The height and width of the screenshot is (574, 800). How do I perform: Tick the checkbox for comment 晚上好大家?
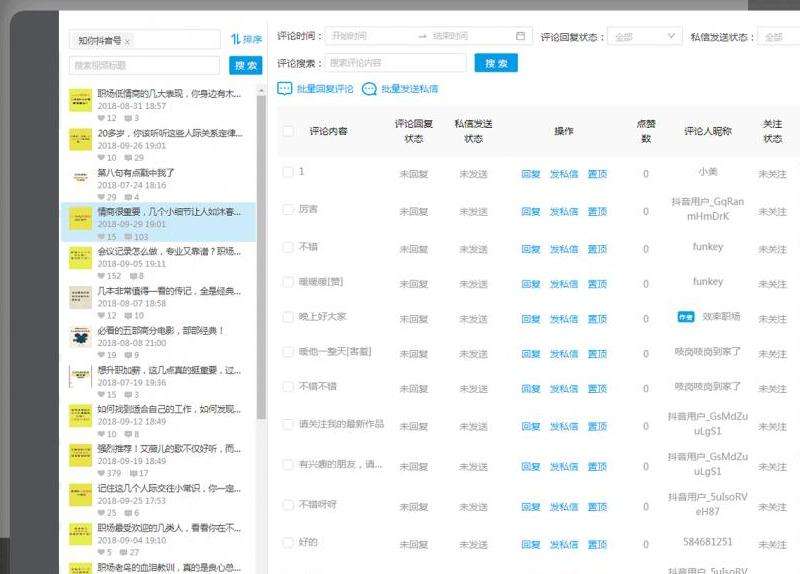pyautogui.click(x=288, y=316)
